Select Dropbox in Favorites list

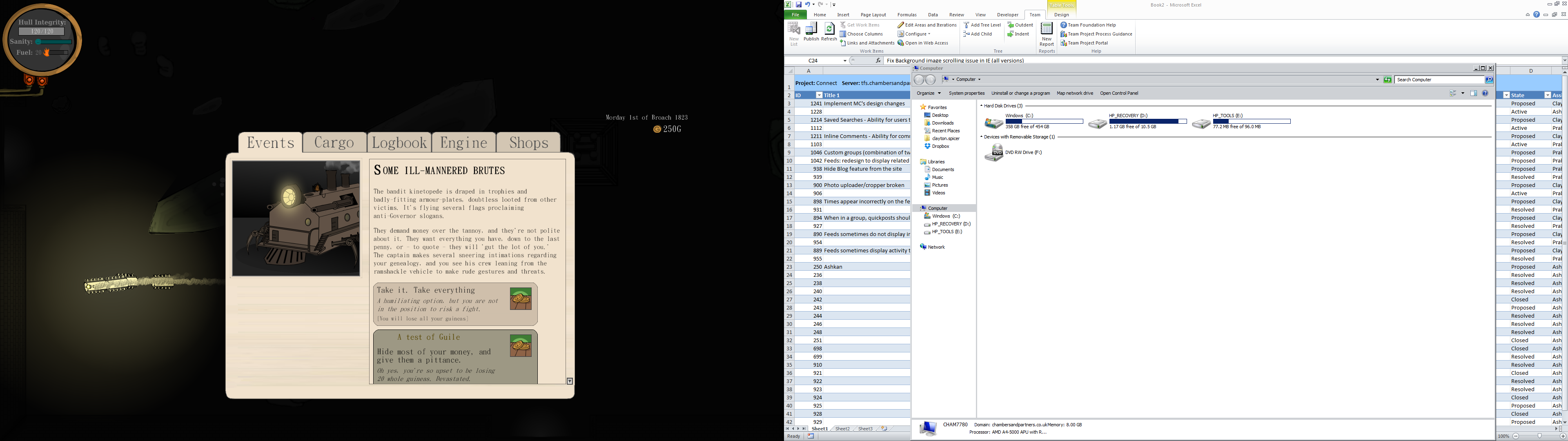[x=937, y=146]
